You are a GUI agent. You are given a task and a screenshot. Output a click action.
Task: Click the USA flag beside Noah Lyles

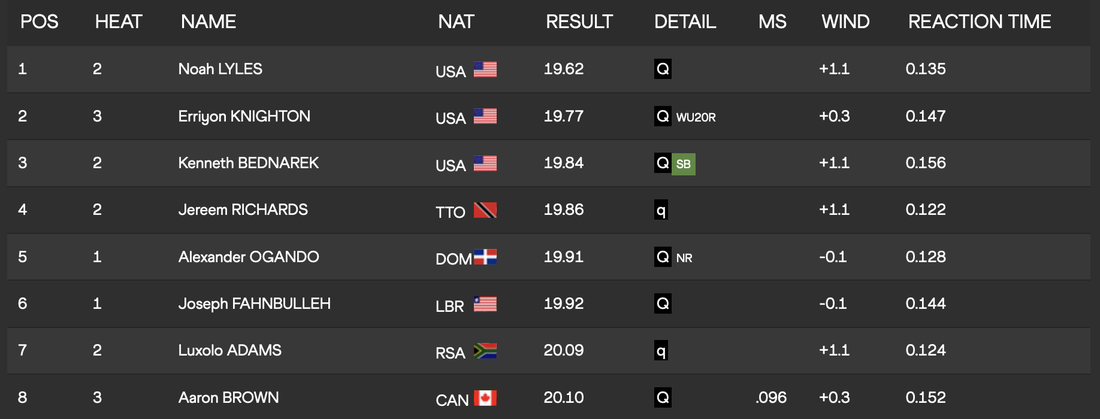[x=485, y=70]
